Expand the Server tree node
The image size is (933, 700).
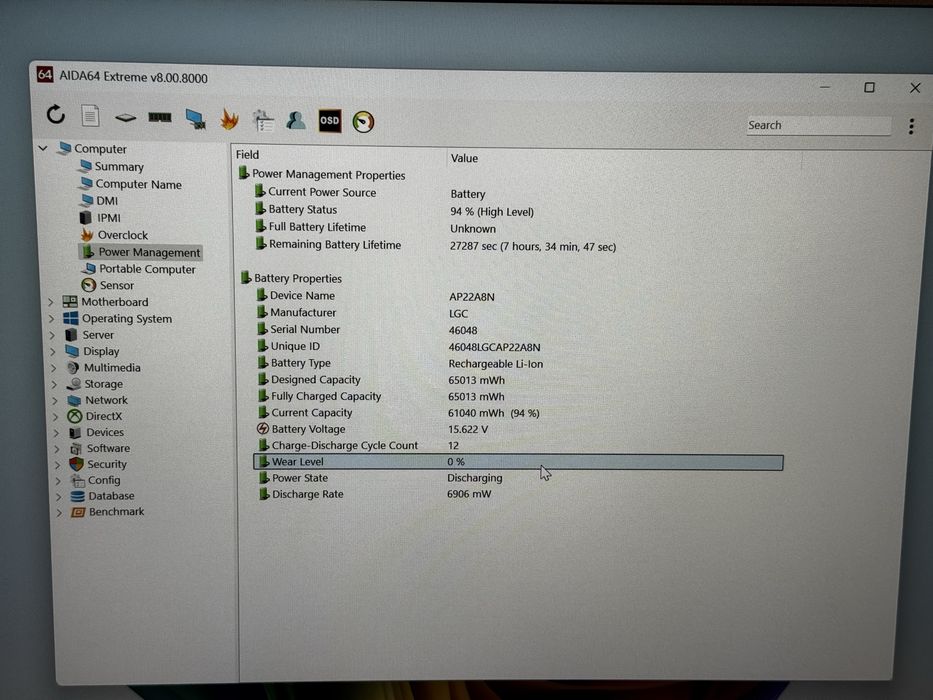[52, 335]
